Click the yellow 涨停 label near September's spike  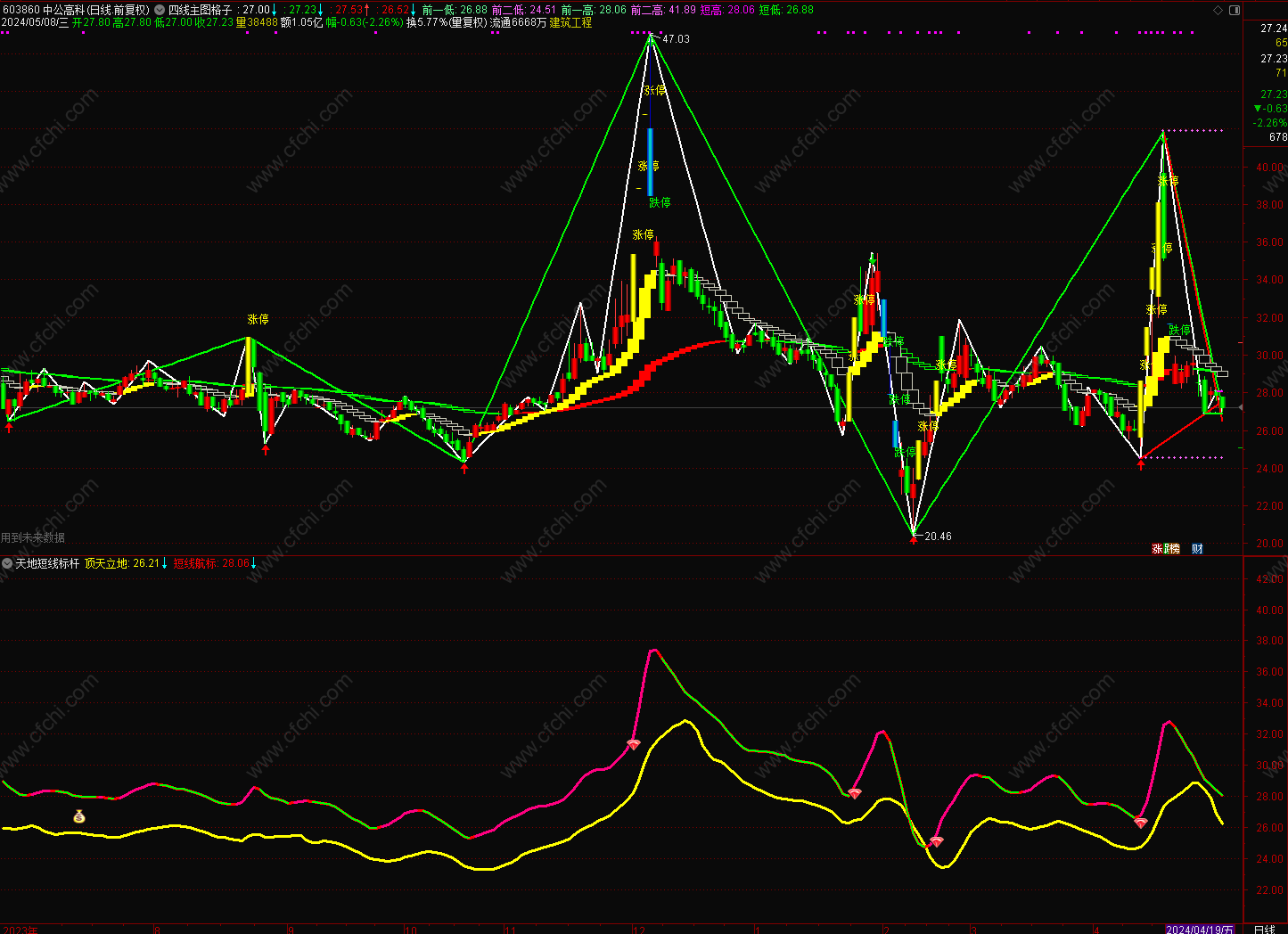(258, 319)
